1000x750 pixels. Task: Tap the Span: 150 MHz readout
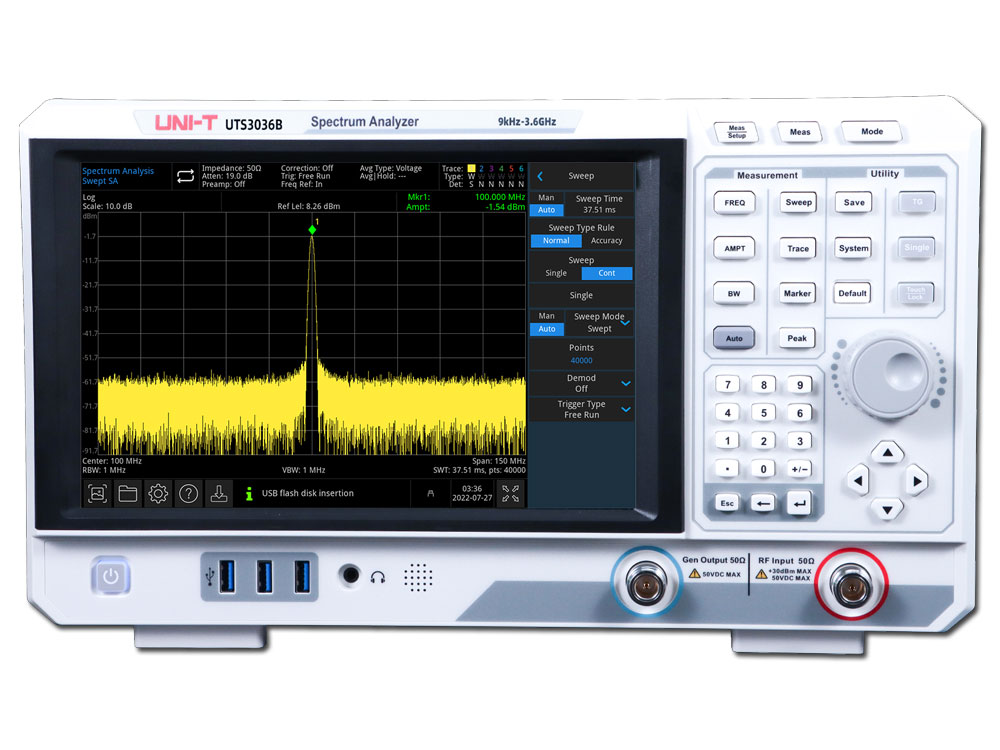click(x=499, y=460)
